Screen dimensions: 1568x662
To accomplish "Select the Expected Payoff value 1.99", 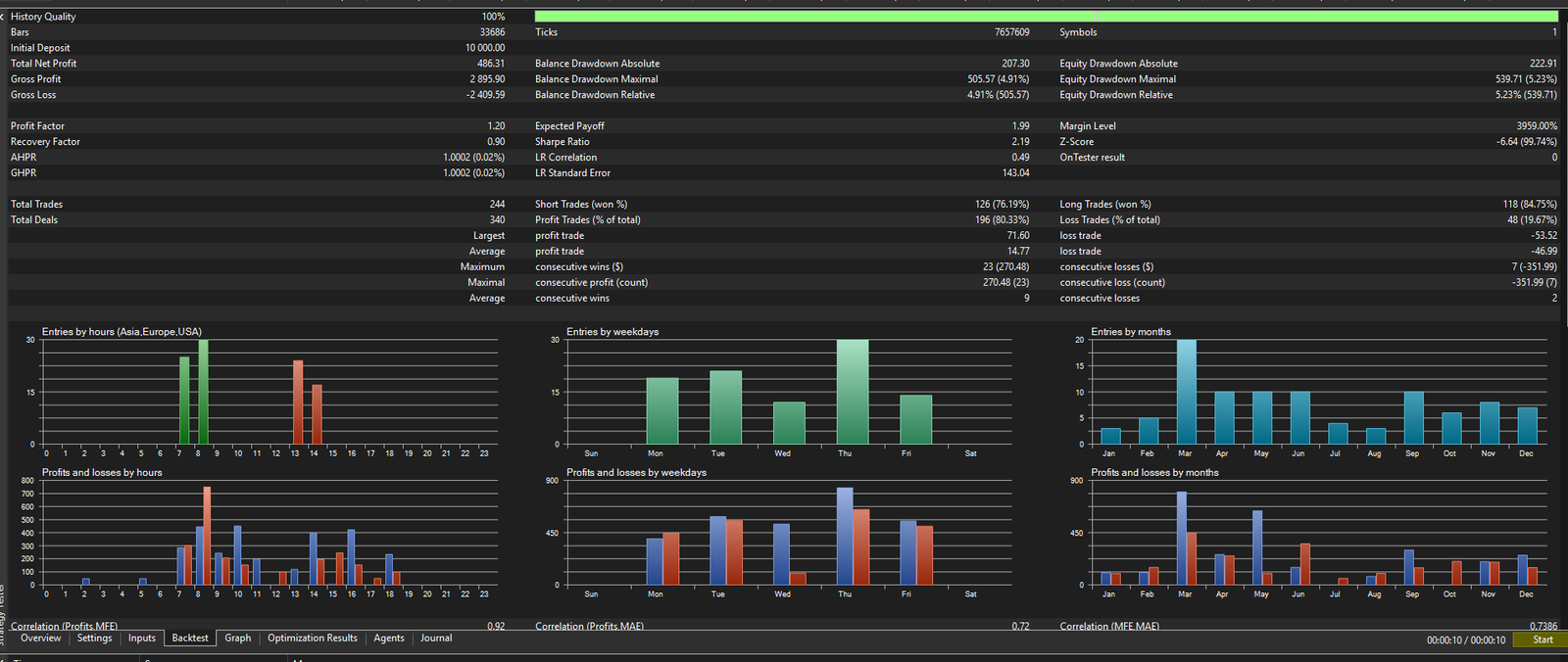I will point(1020,126).
